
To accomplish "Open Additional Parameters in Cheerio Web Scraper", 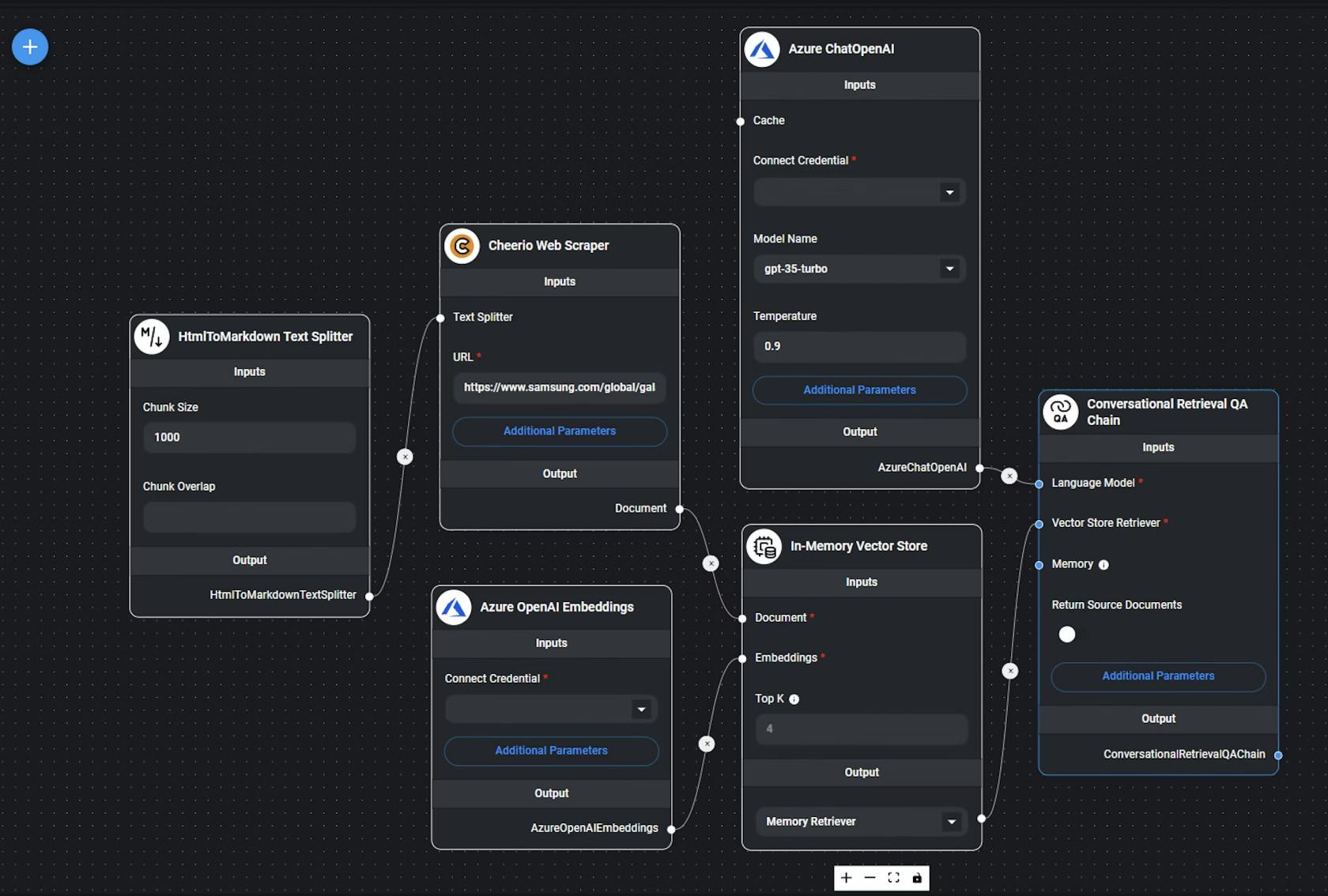I will click(560, 431).
